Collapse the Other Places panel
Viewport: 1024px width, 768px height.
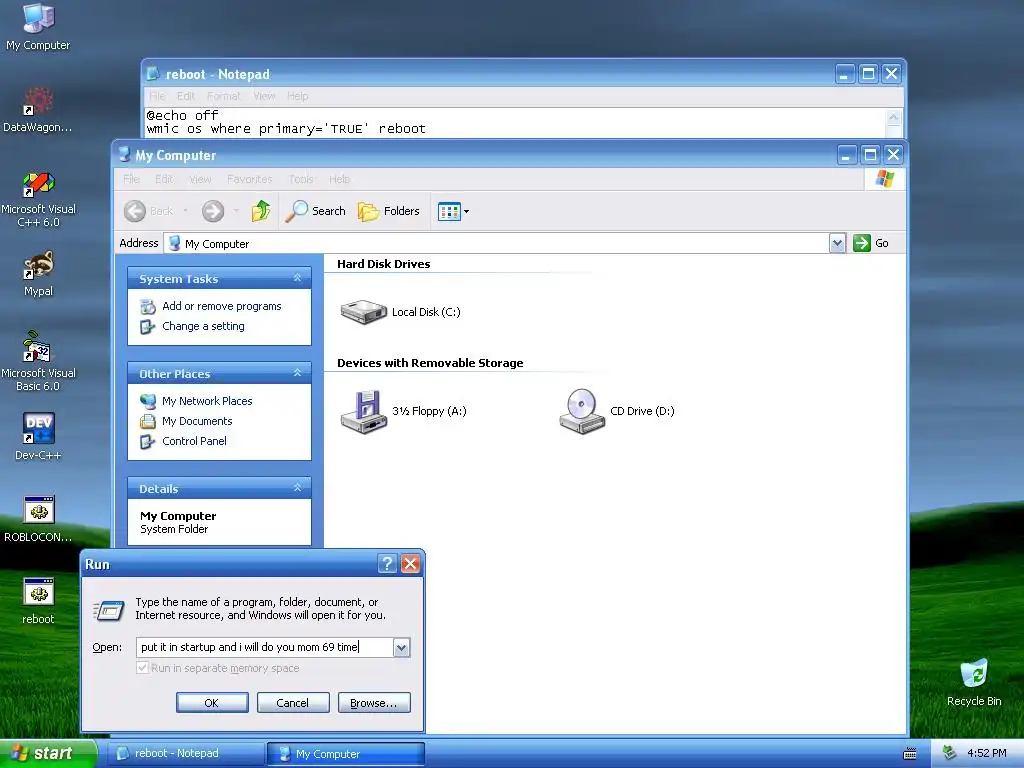click(x=297, y=374)
